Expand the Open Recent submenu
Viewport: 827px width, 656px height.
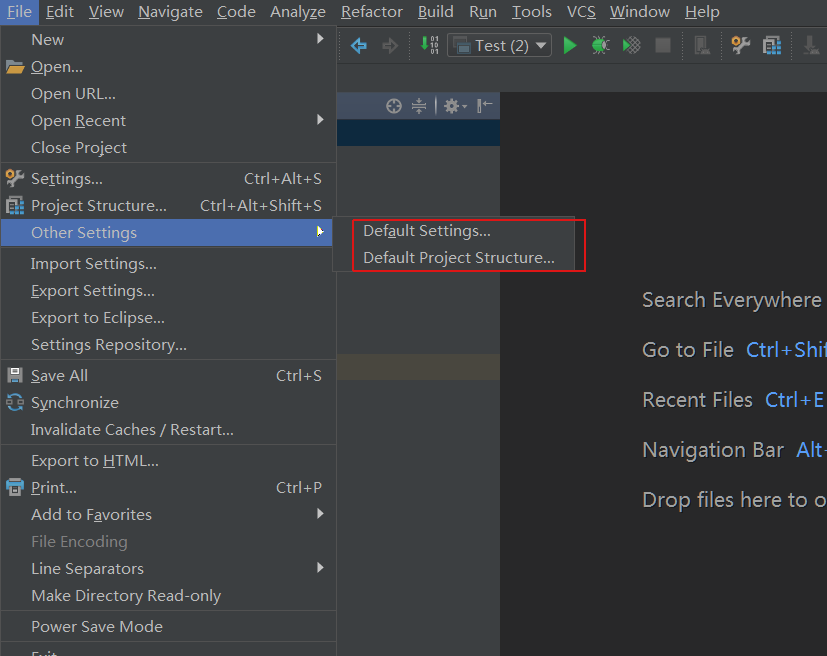(x=168, y=121)
